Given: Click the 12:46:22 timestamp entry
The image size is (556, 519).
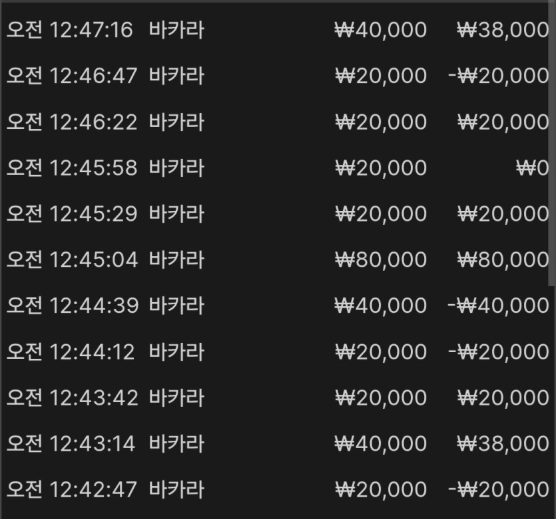Looking at the screenshot, I should (x=94, y=122).
